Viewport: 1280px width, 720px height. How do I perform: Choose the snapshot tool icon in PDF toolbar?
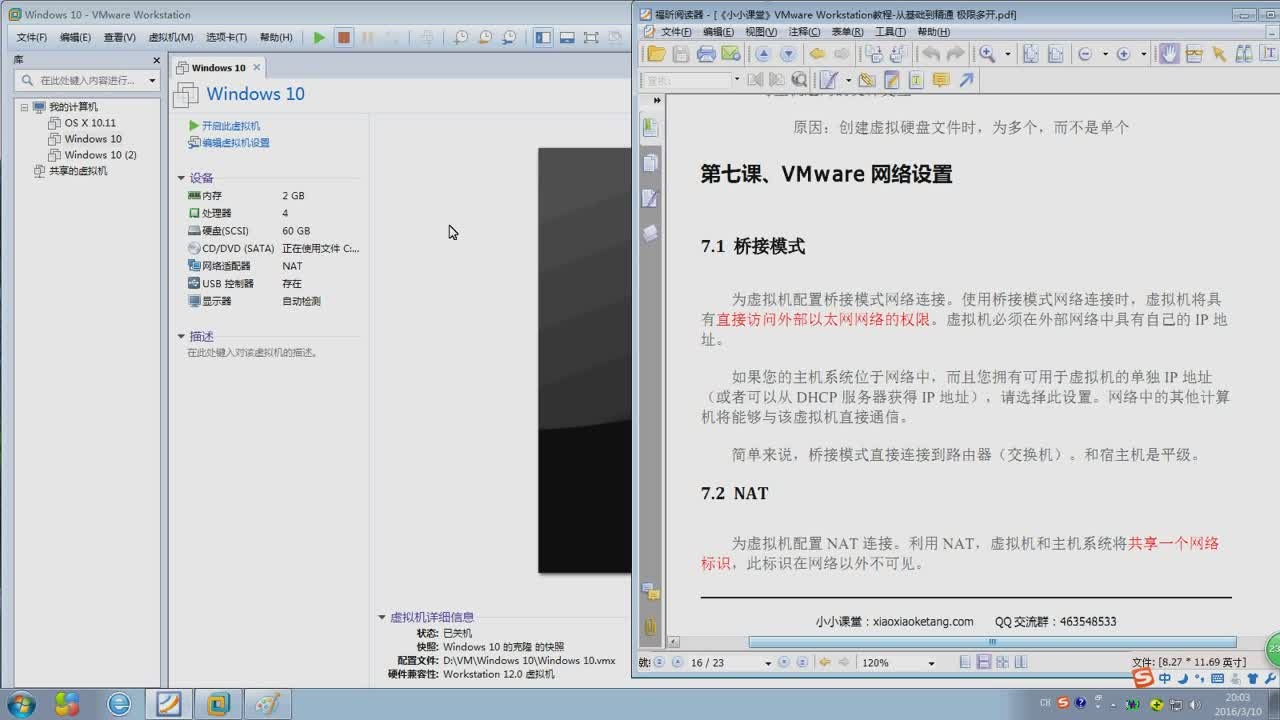(1193, 54)
